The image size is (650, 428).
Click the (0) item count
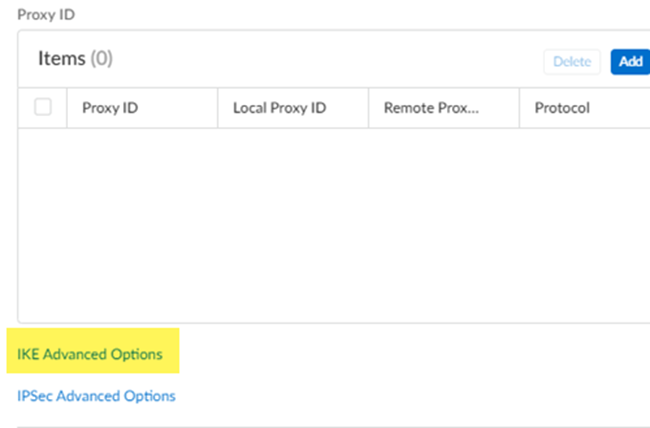(102, 59)
